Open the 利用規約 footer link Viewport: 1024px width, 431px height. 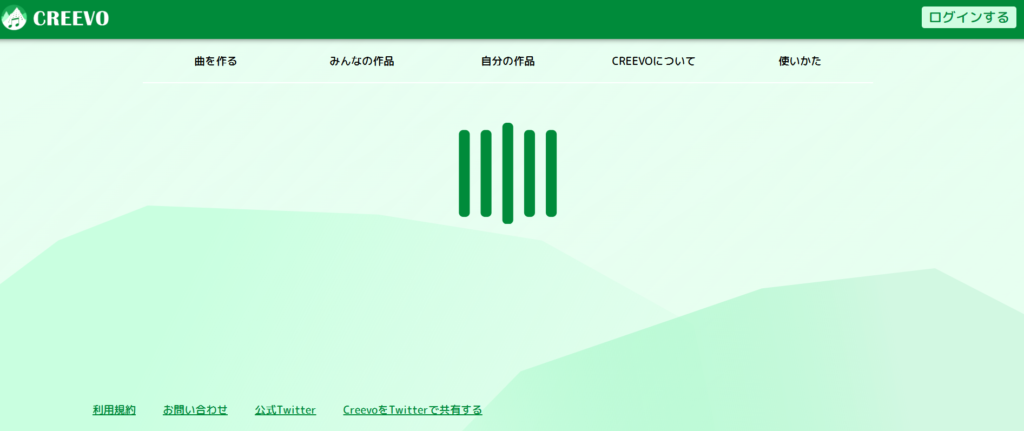(114, 410)
